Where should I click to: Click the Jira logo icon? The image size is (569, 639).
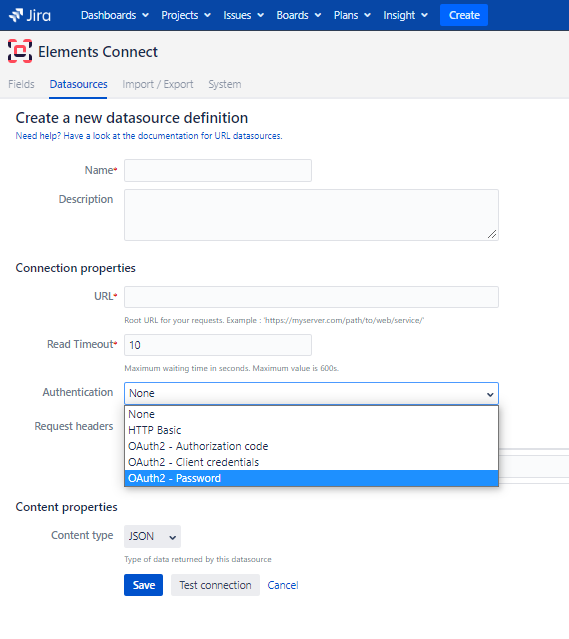click(x=16, y=15)
